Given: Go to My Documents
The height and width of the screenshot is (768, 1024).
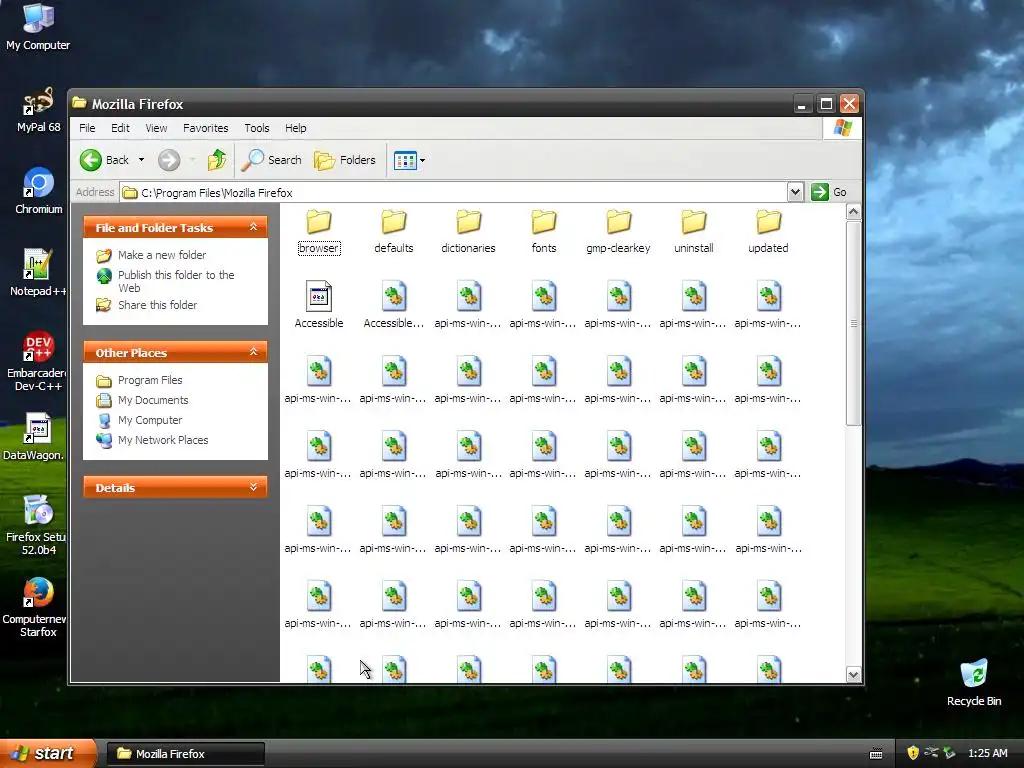Looking at the screenshot, I should click(142, 400).
